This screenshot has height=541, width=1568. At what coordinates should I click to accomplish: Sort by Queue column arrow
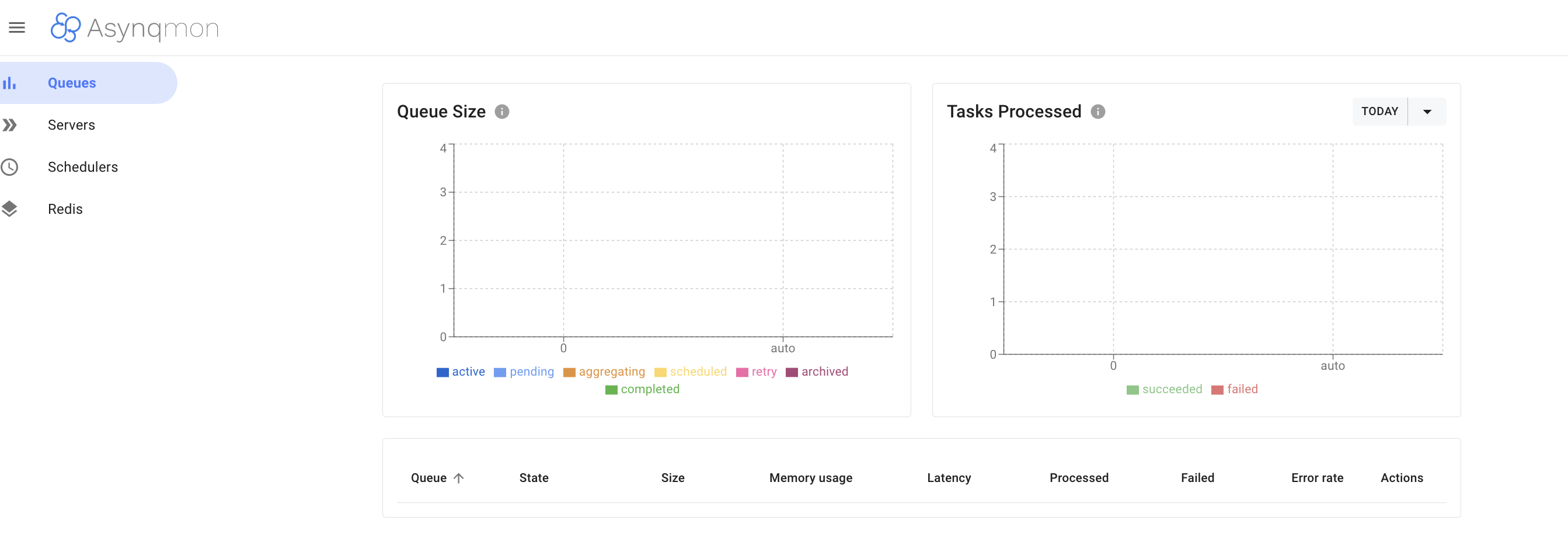pyautogui.click(x=459, y=478)
